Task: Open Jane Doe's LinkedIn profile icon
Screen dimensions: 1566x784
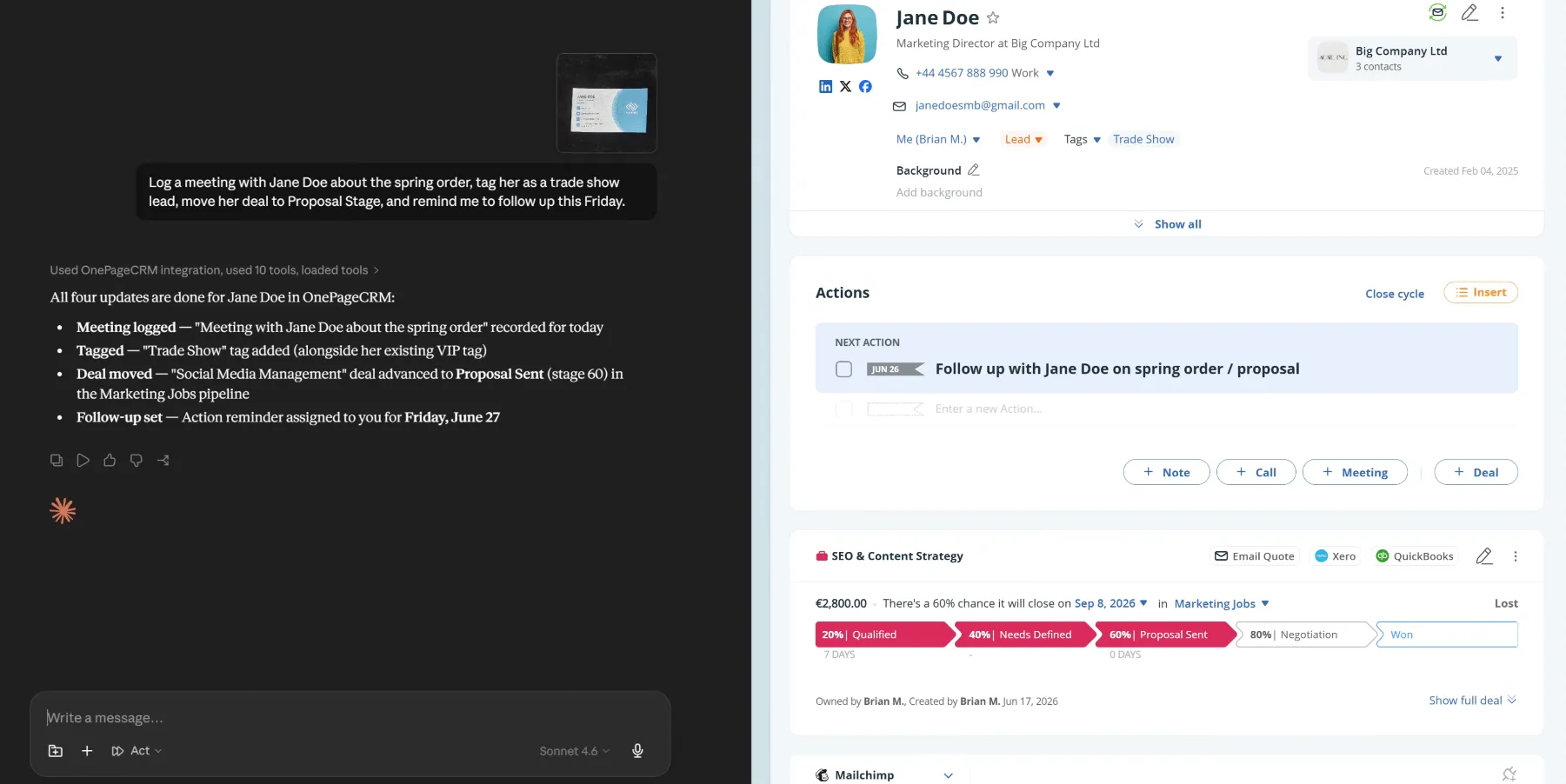Action: coord(826,86)
